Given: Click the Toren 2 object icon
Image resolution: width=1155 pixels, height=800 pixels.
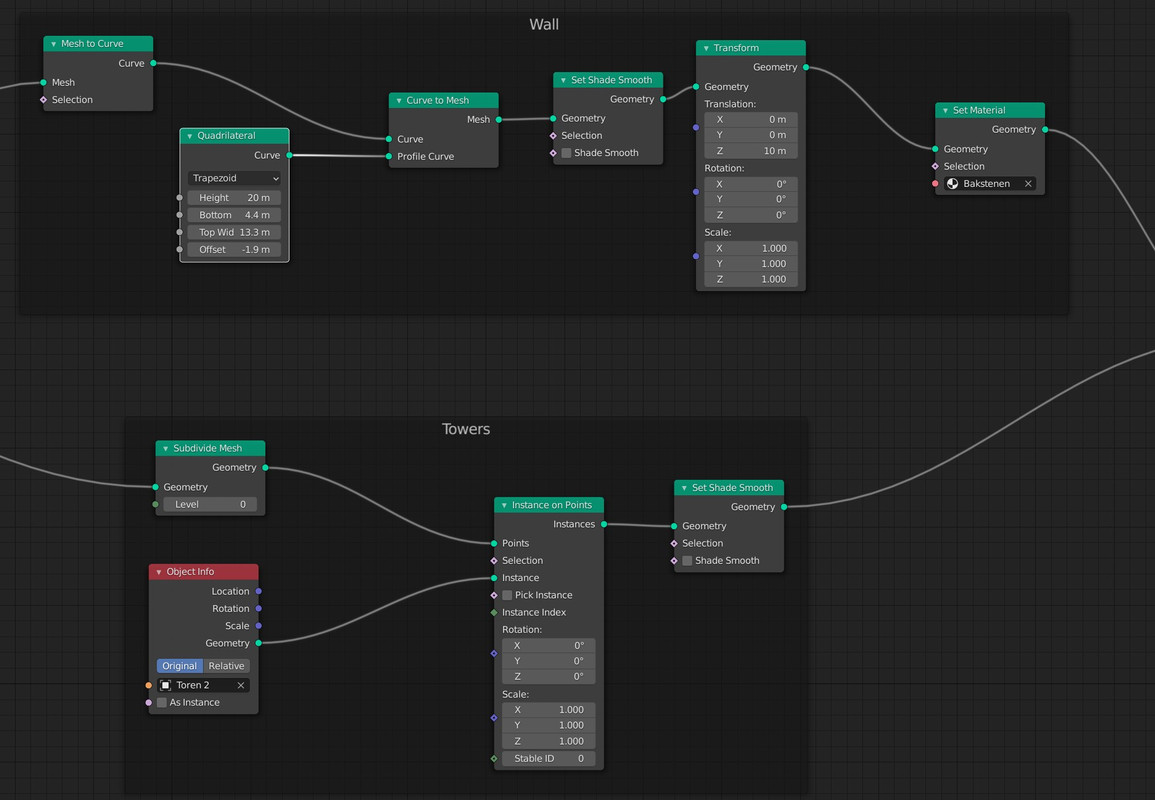Looking at the screenshot, I should 166,685.
